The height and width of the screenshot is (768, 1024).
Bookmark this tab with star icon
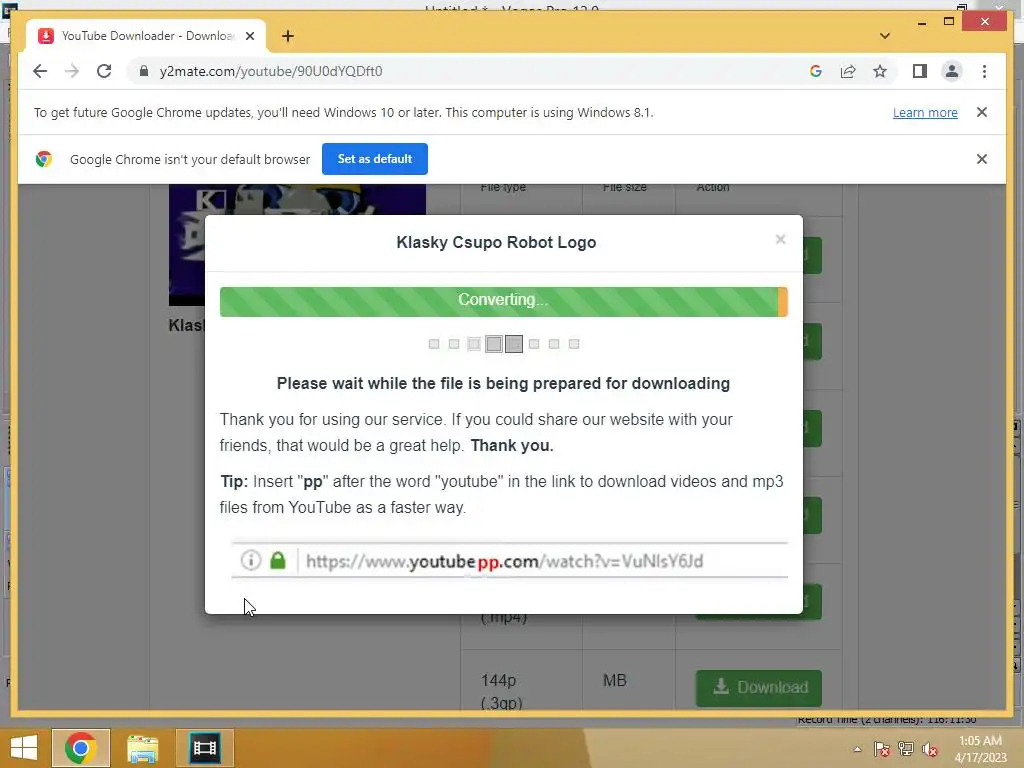[x=880, y=71]
